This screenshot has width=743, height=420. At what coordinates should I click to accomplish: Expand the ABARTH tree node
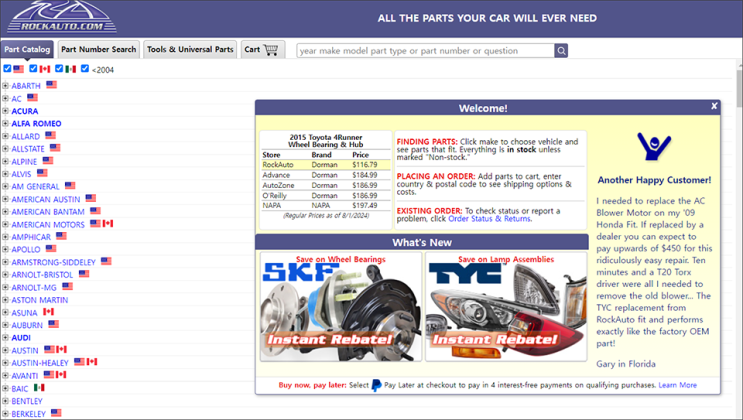tap(5, 86)
